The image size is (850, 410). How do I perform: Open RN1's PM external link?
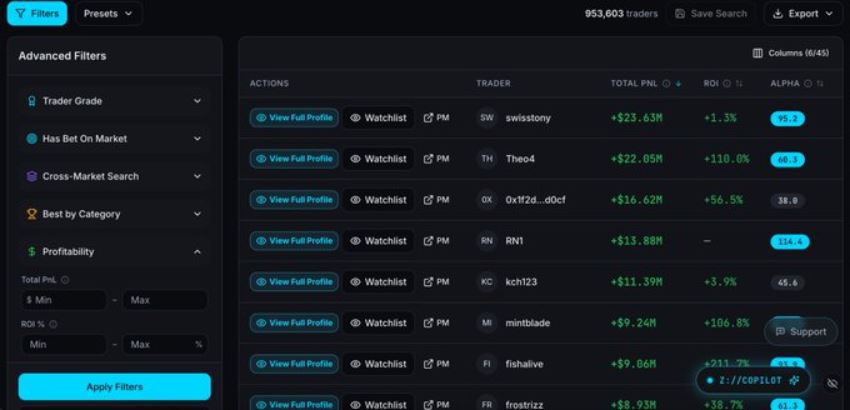coord(436,241)
